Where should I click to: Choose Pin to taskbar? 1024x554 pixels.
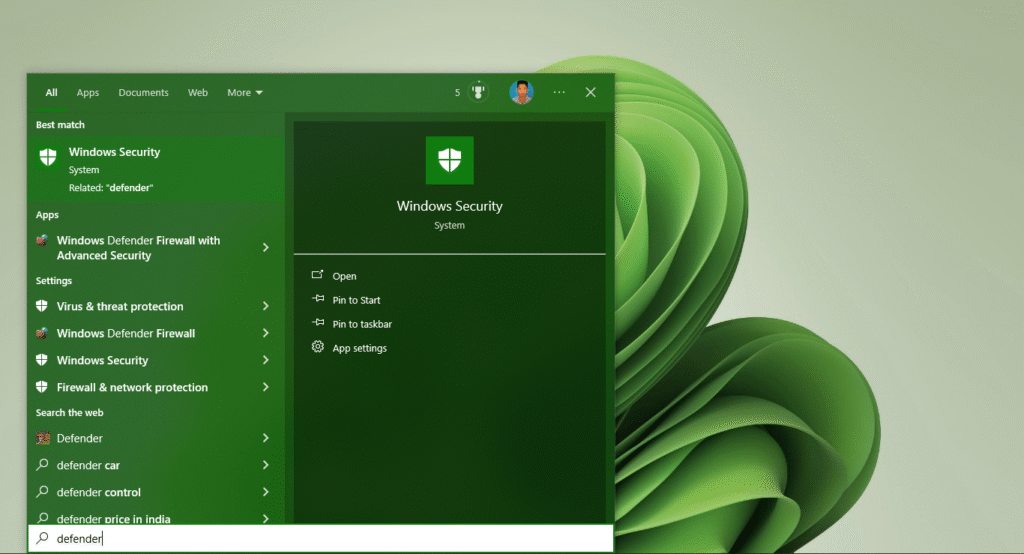click(x=362, y=324)
